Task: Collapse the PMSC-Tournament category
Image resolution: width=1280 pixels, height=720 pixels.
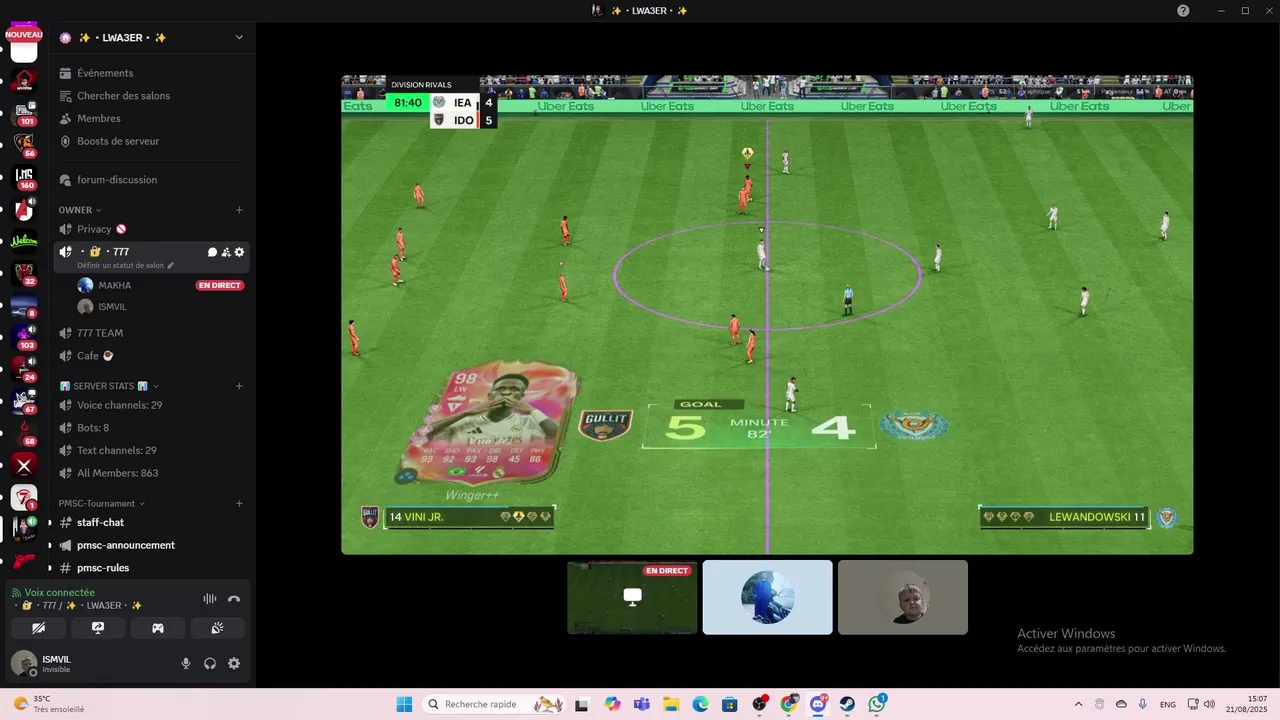Action: tap(101, 504)
